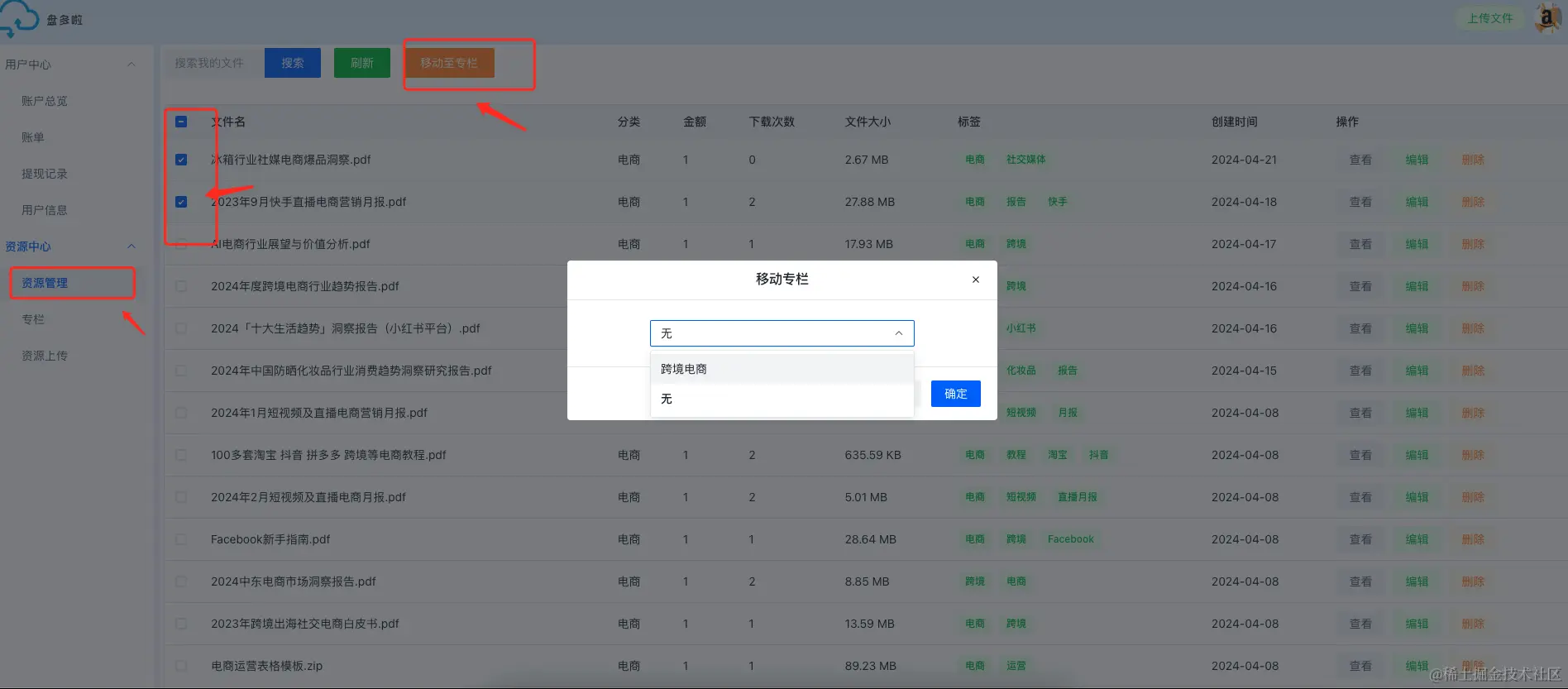Check the 2024「十大生活趋势」洞察报告 checkbox
The image size is (1568, 689).
[181, 328]
